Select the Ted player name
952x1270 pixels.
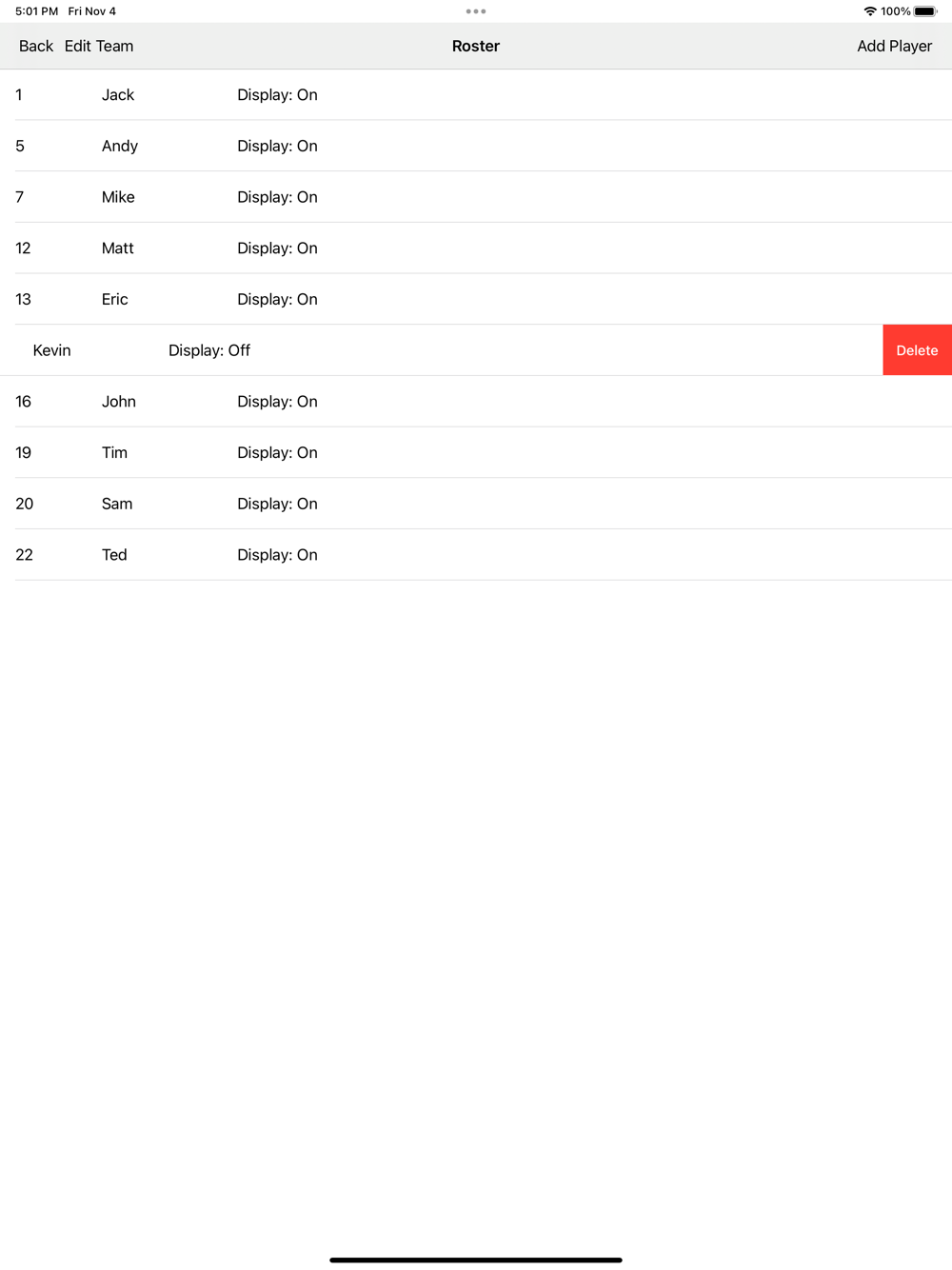114,555
